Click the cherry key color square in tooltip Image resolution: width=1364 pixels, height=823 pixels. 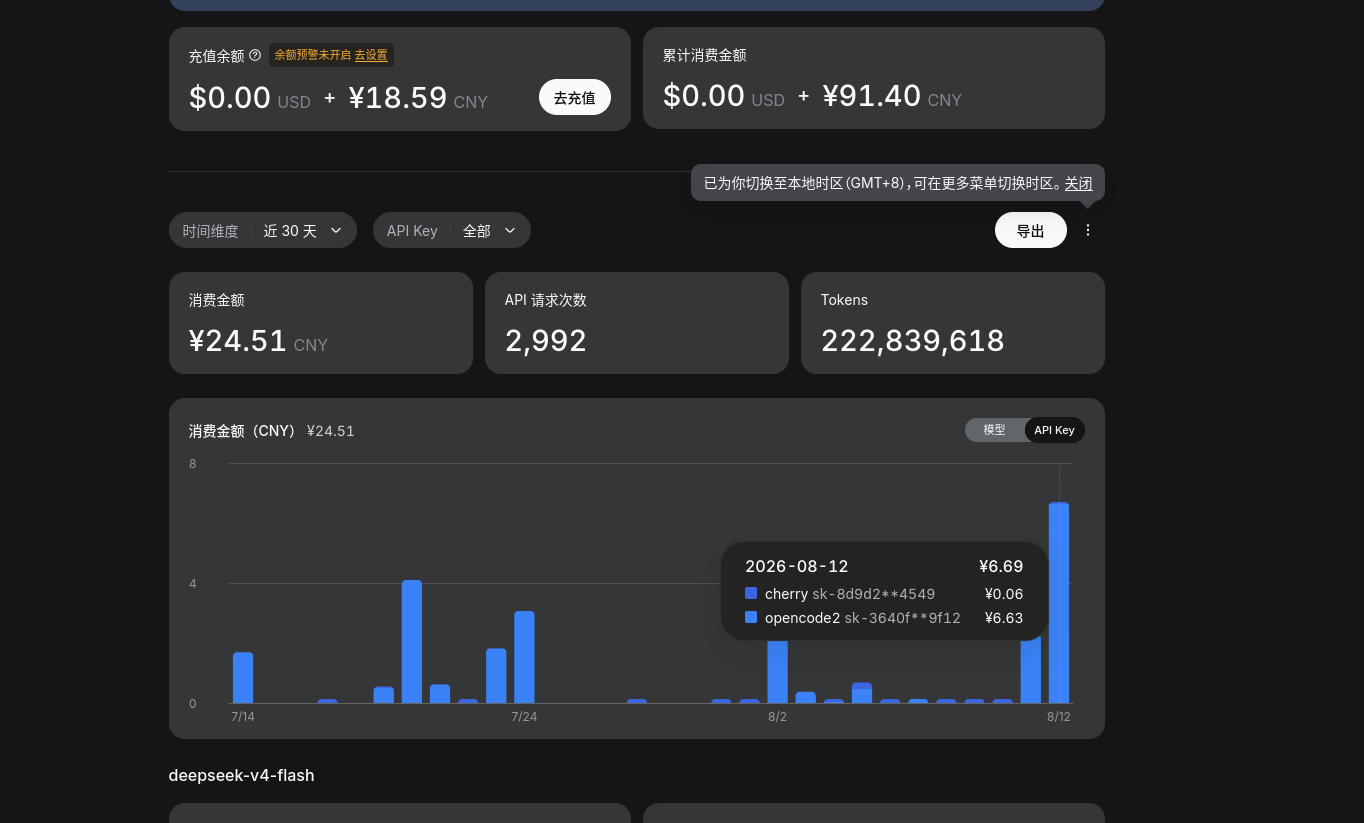click(751, 593)
